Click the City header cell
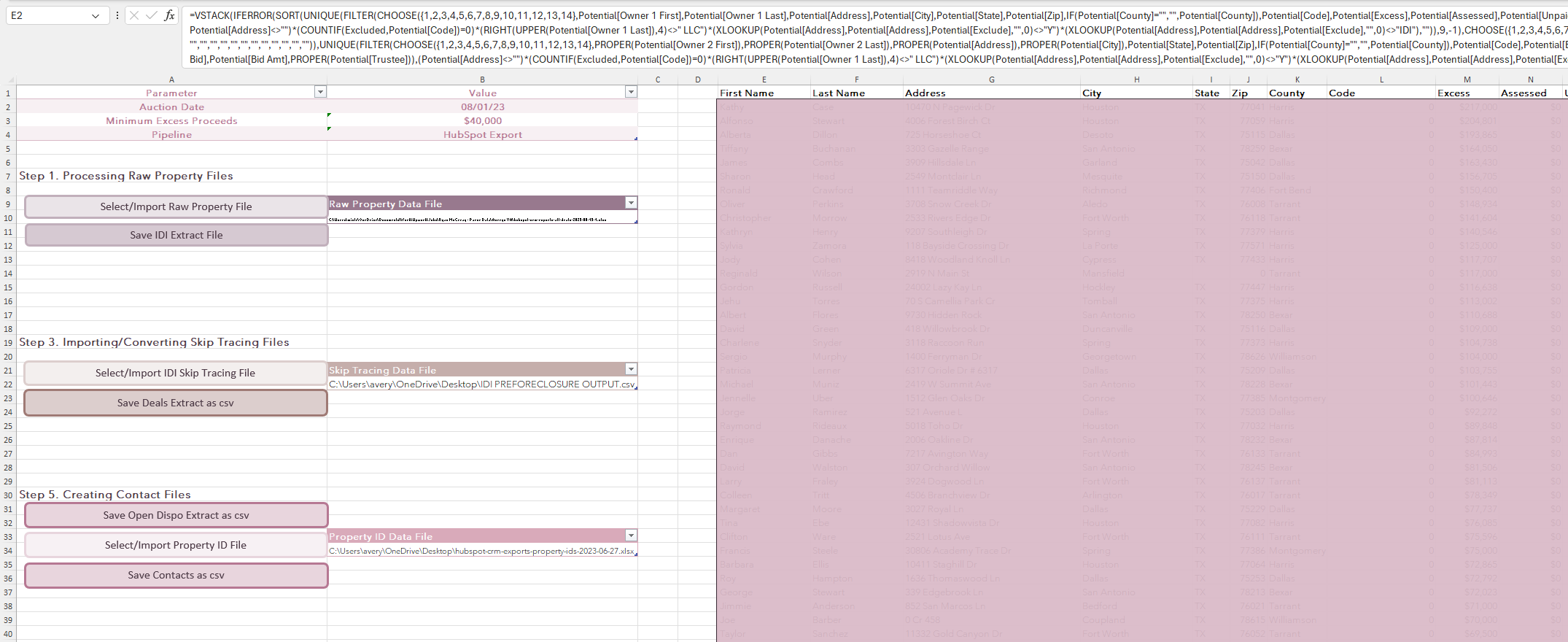Screen dimensions: 1568x642 click(1136, 93)
